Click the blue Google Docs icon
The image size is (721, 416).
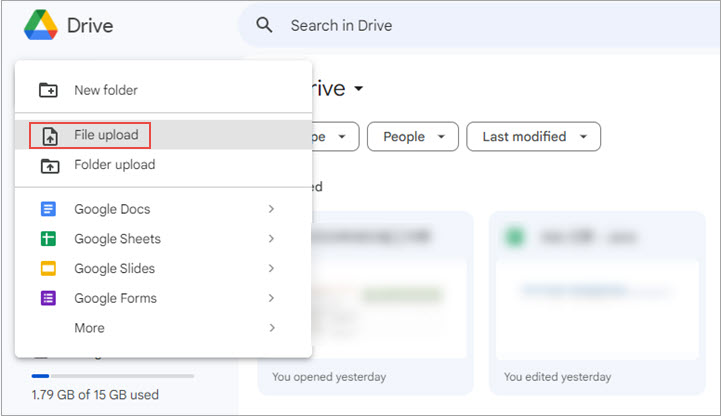click(x=48, y=209)
